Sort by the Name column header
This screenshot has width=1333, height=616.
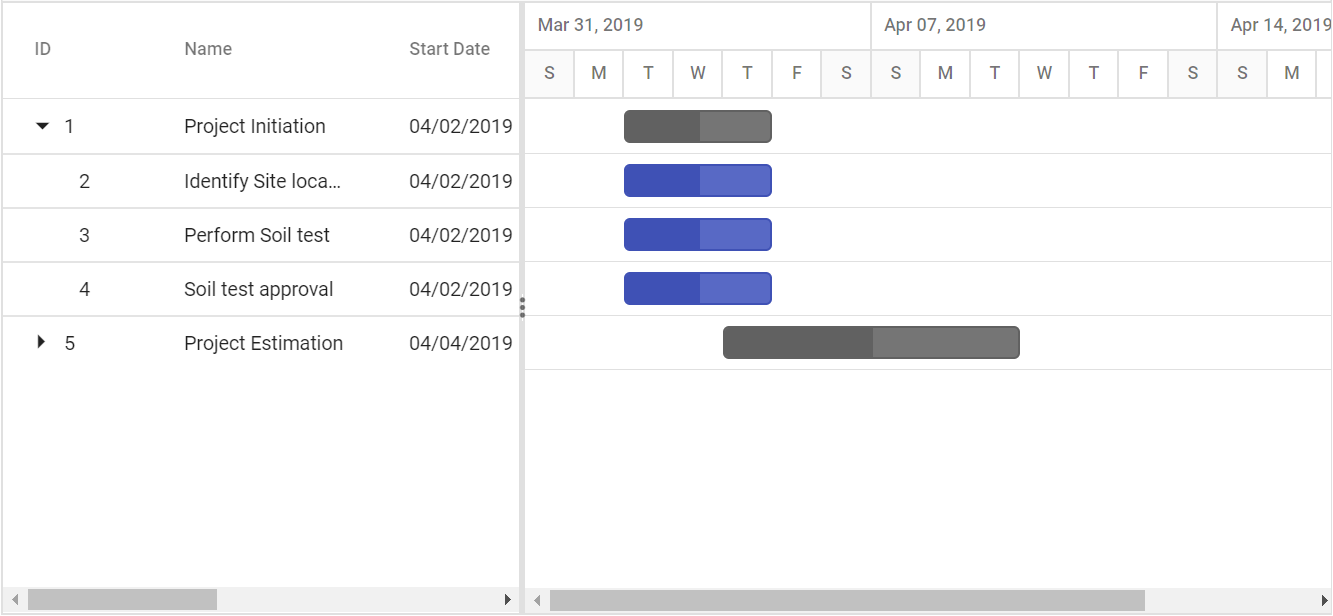pyautogui.click(x=208, y=49)
